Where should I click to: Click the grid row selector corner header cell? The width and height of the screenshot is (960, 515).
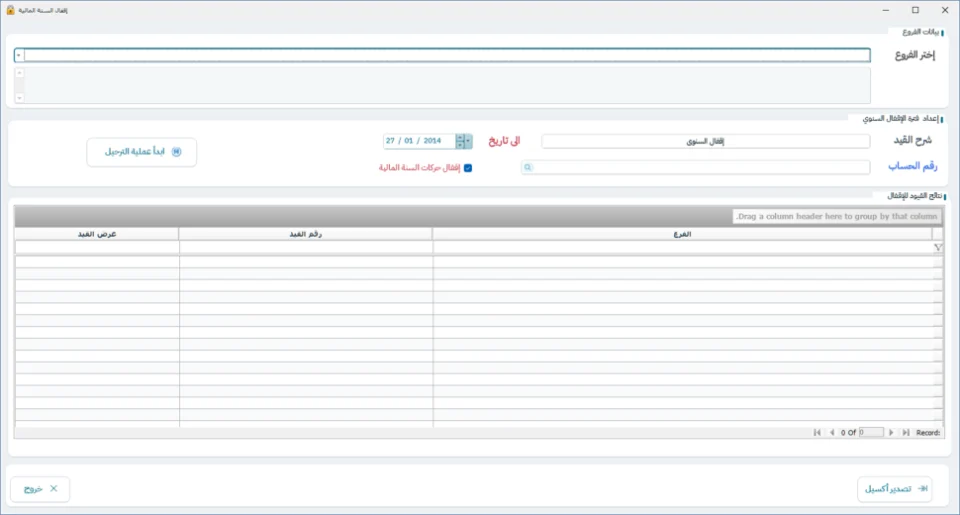(937, 234)
